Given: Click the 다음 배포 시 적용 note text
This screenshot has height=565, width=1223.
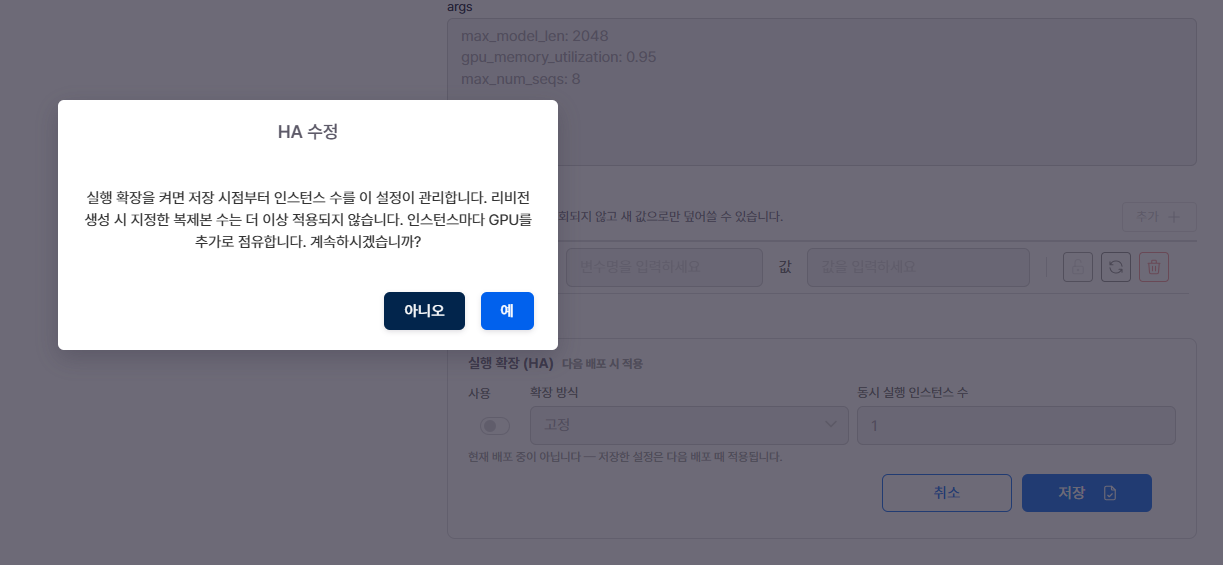Looking at the screenshot, I should [602, 364].
